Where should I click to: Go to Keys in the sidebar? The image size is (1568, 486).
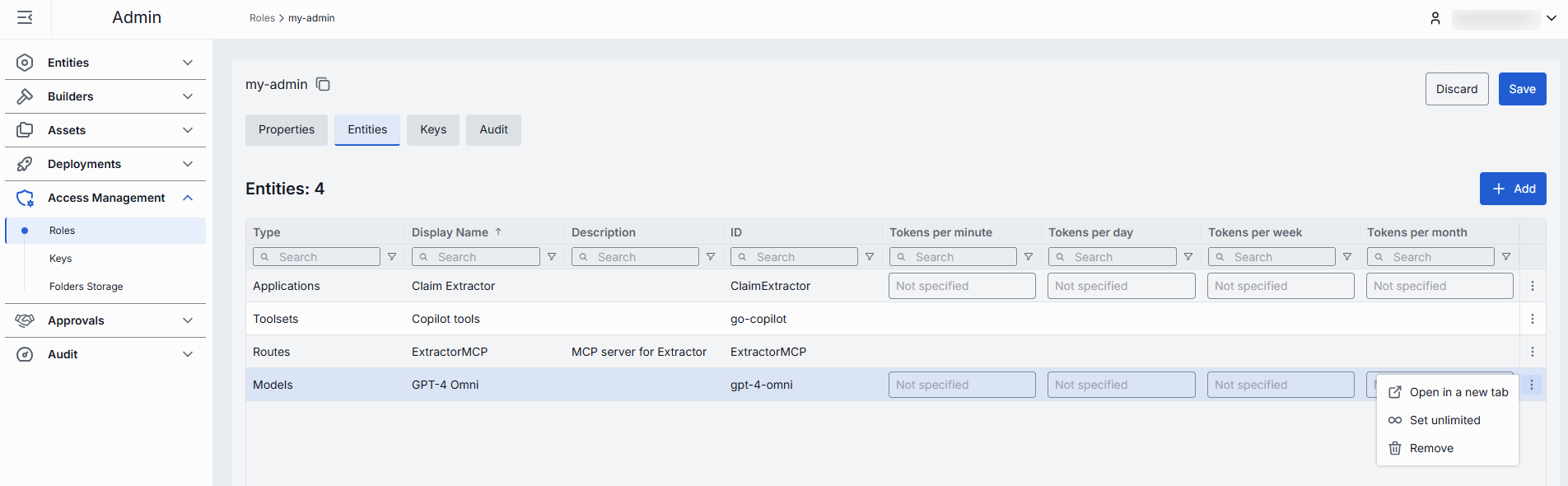pyautogui.click(x=61, y=259)
